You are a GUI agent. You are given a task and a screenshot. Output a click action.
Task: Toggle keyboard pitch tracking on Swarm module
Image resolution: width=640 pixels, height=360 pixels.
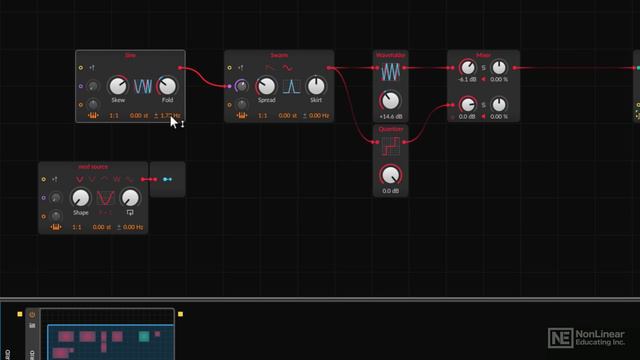click(x=242, y=116)
